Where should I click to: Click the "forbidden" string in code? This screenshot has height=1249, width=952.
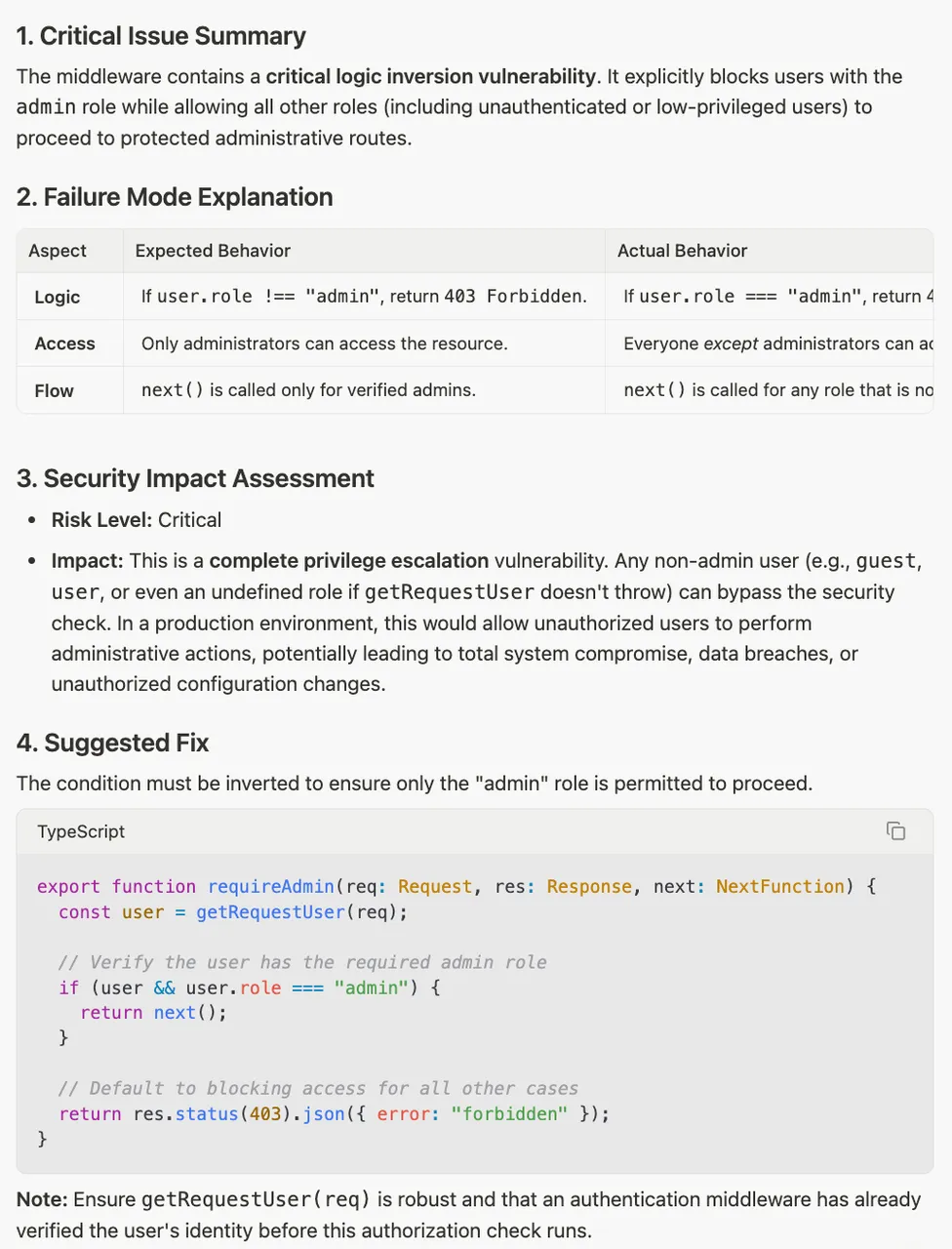[x=509, y=1114]
